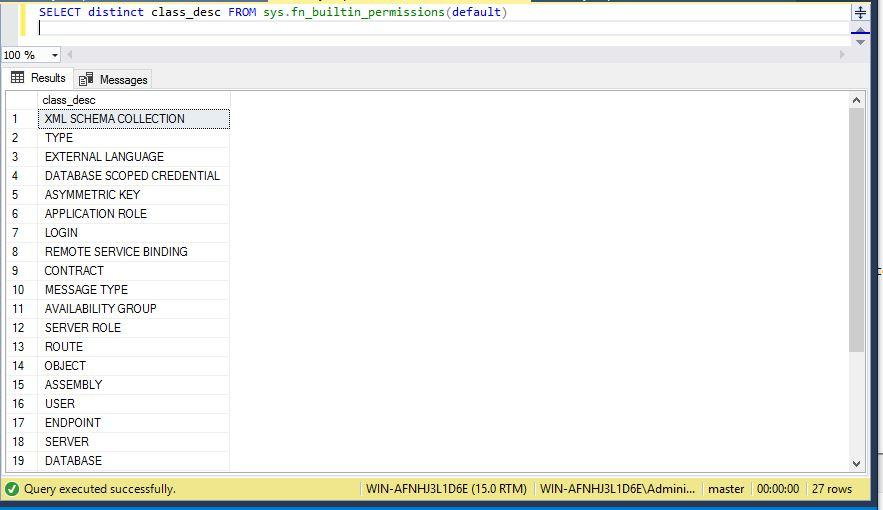The height and width of the screenshot is (510, 883).
Task: Click the Admini... login status entry
Action: tap(617, 489)
